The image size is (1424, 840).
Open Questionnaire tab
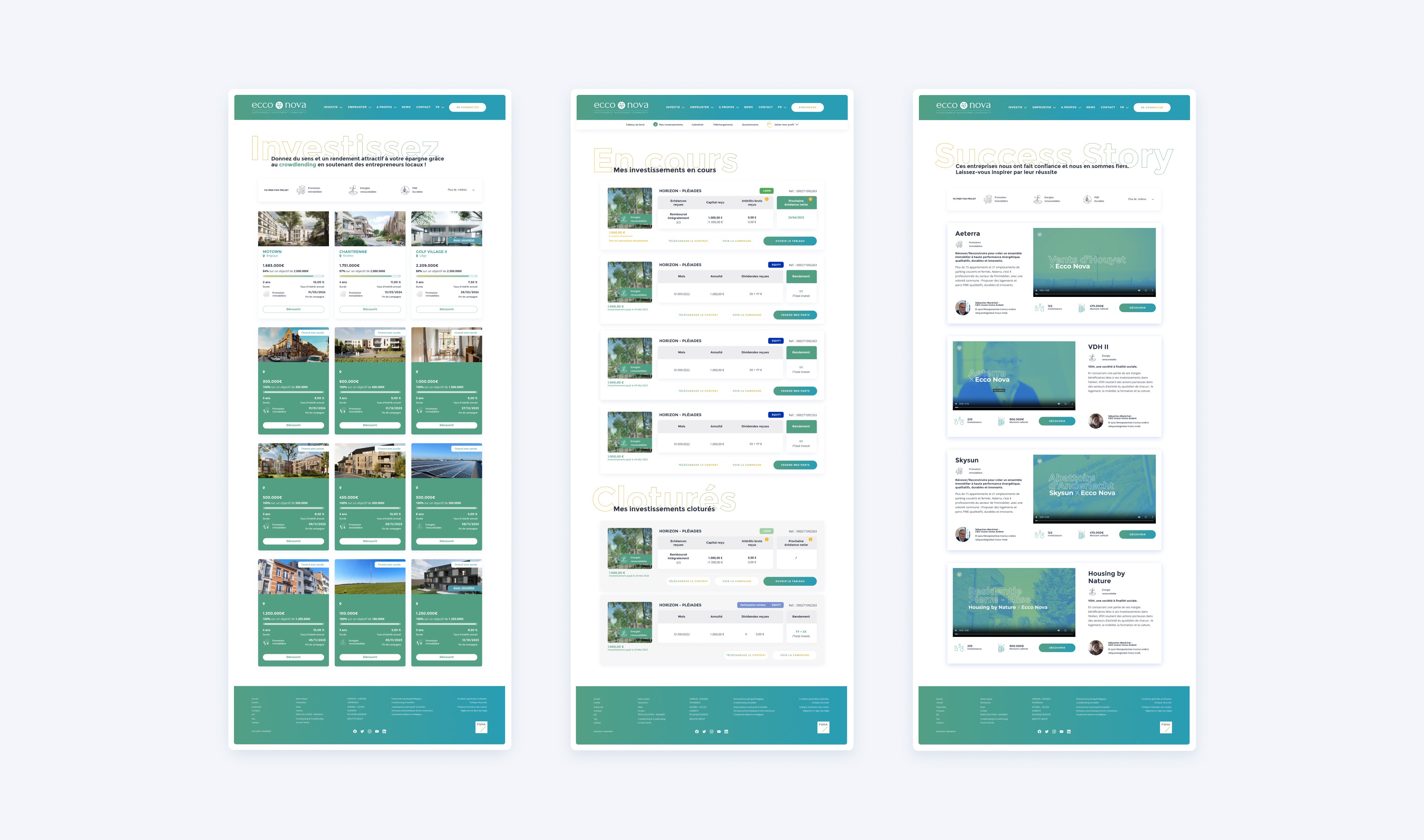(750, 125)
